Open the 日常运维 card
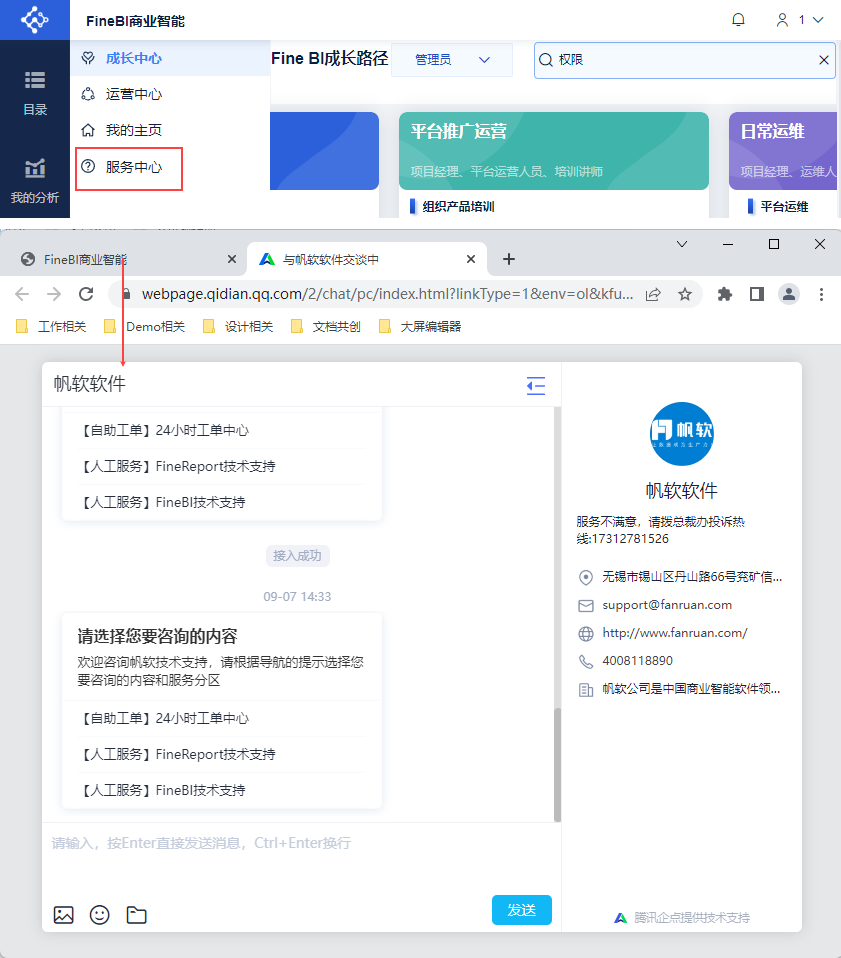Viewport: 841px width, 958px height. tap(784, 150)
